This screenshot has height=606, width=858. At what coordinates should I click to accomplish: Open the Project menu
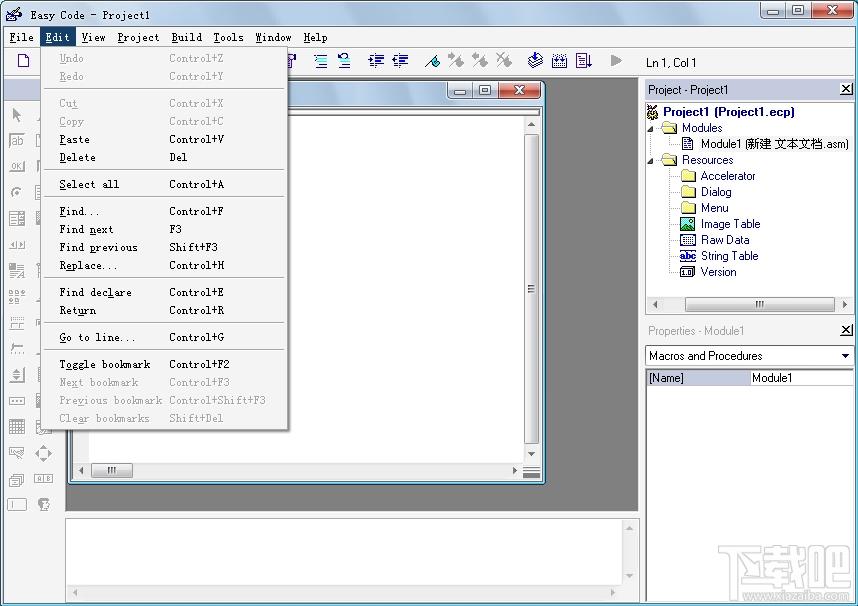coord(138,37)
